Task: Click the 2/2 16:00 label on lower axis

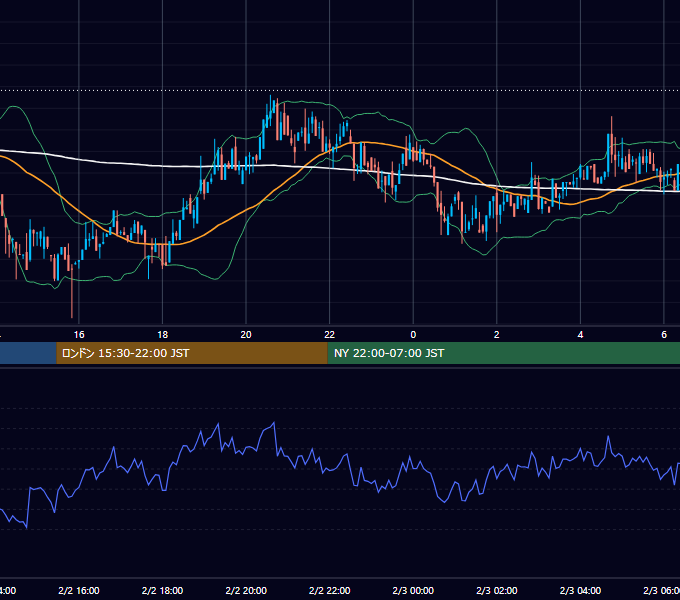Action: pos(79,590)
